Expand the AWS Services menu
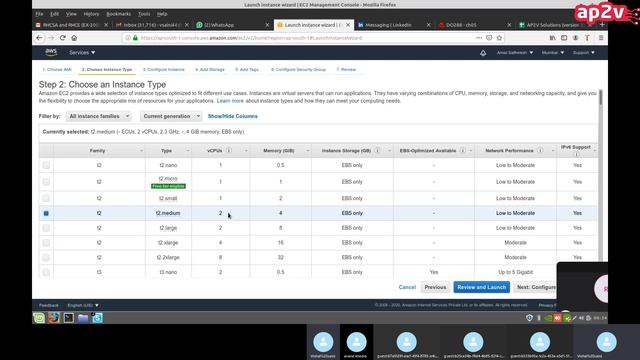 (82, 53)
